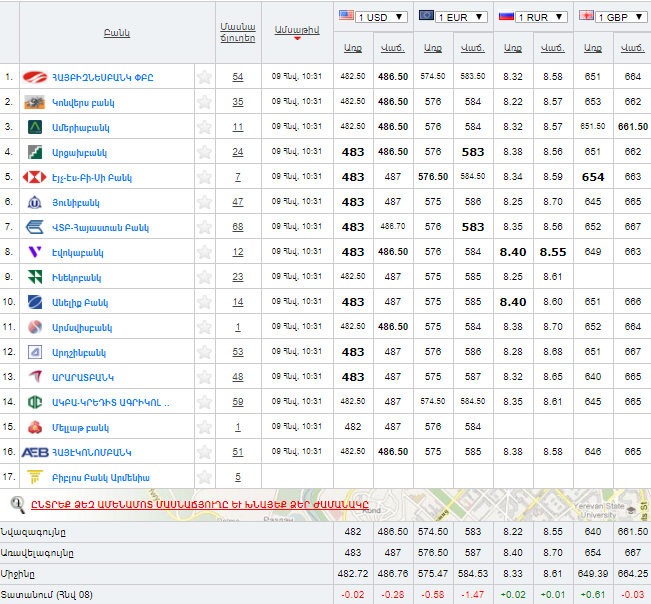The image size is (651, 604).
Task: Click the Araratbank logo in row 13
Action: (35, 377)
